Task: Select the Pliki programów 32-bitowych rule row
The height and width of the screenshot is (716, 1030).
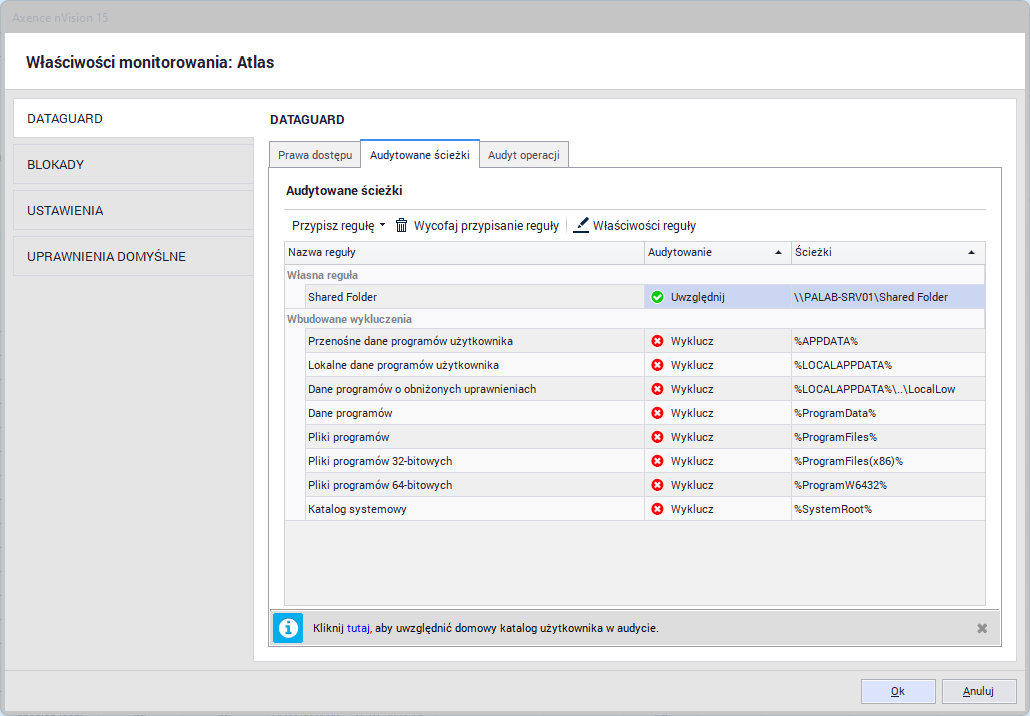Action: [380, 461]
